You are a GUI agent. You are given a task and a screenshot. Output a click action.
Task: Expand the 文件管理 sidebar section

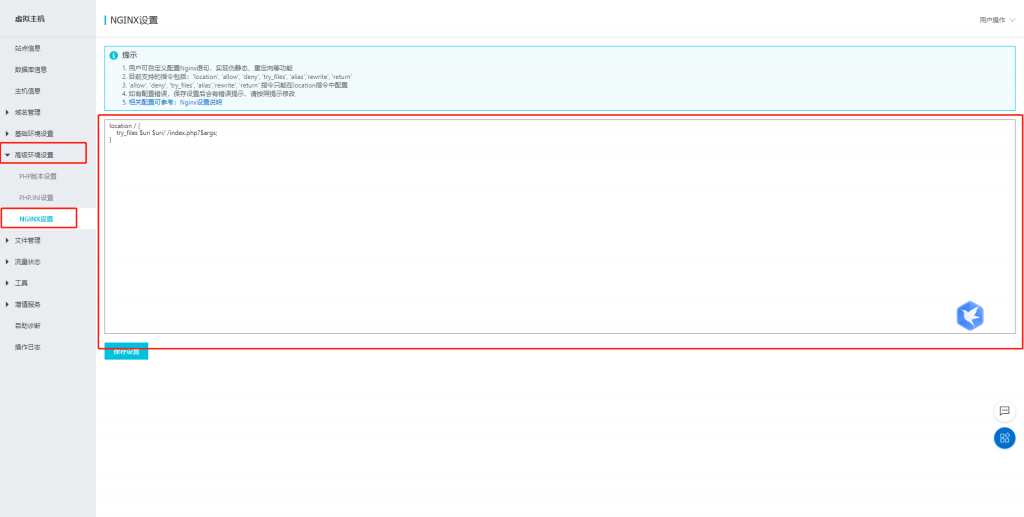(x=28, y=240)
